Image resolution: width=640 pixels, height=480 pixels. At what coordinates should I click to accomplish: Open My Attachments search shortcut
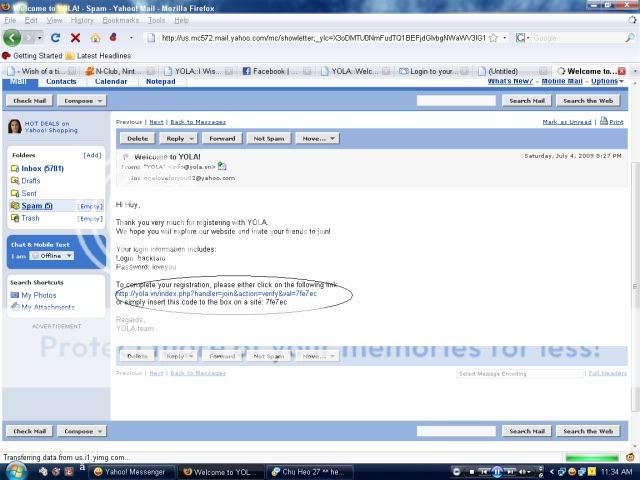tap(48, 307)
